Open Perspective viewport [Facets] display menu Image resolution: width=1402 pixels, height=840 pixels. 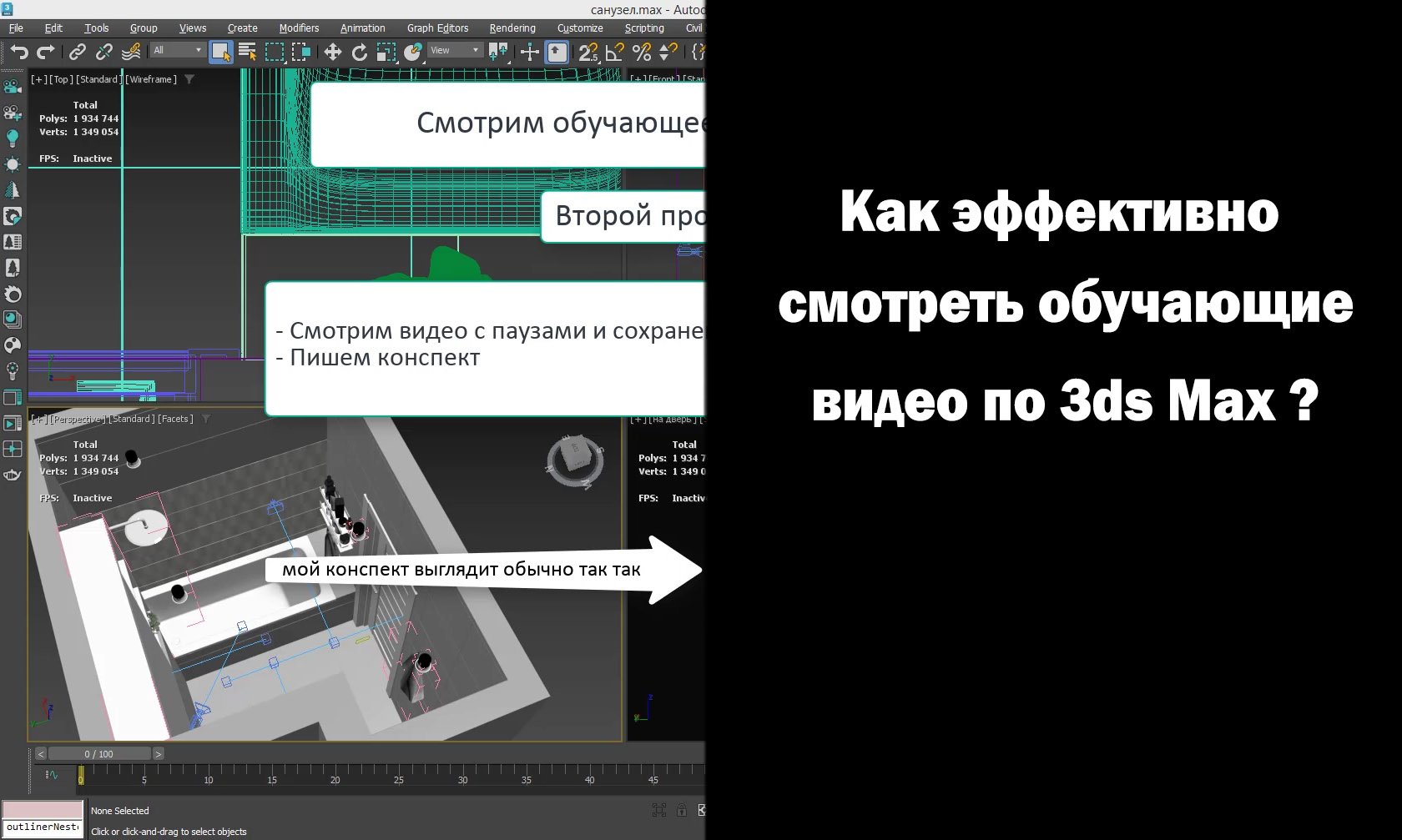(175, 419)
